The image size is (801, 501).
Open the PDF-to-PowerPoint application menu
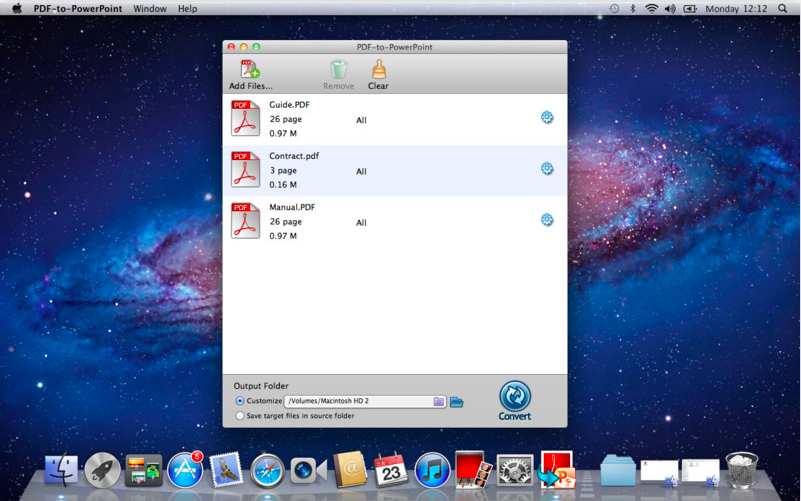coord(78,9)
